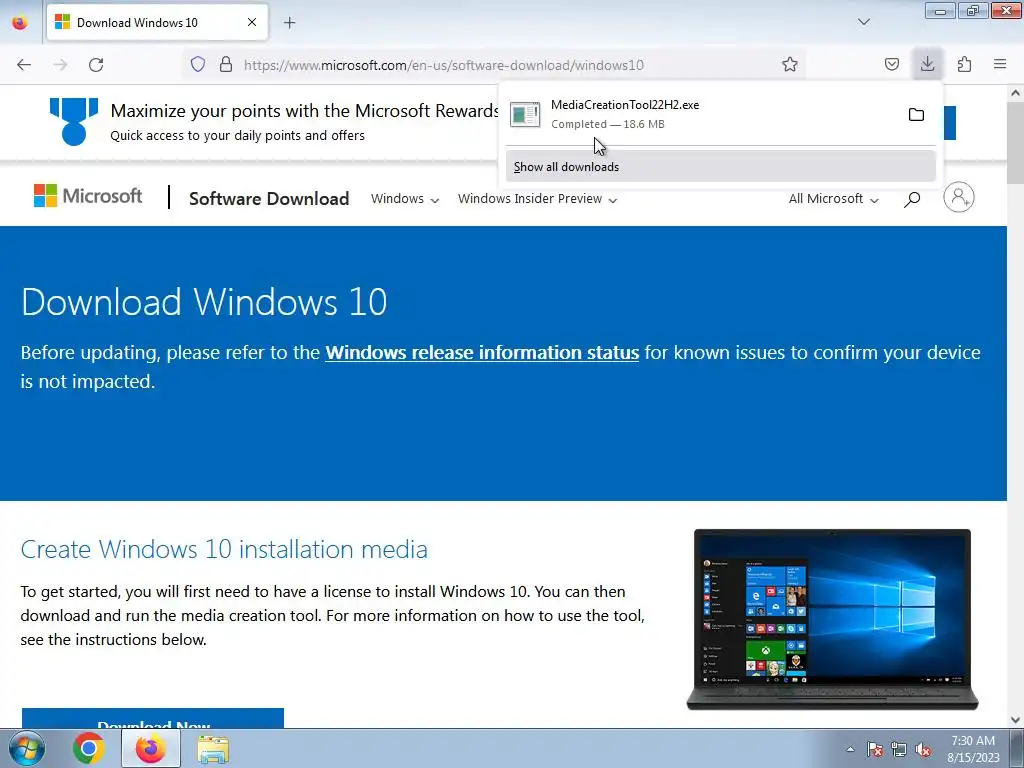The height and width of the screenshot is (768, 1024).
Task: Click the address bar URL field
Action: [493, 65]
